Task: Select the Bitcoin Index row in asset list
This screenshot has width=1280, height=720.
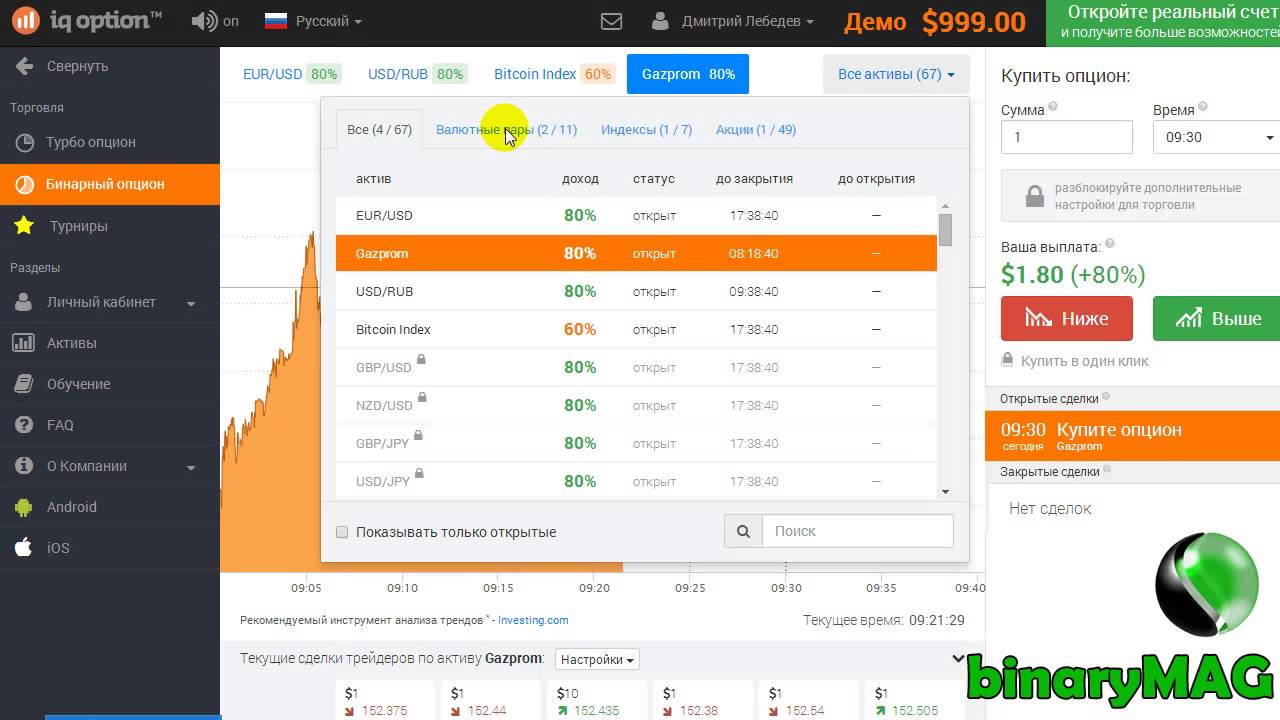Action: 636,330
